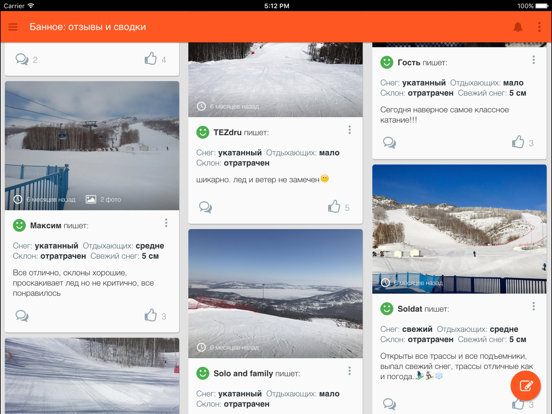Select the username Solo and family
The width and height of the screenshot is (552, 414).
(243, 374)
